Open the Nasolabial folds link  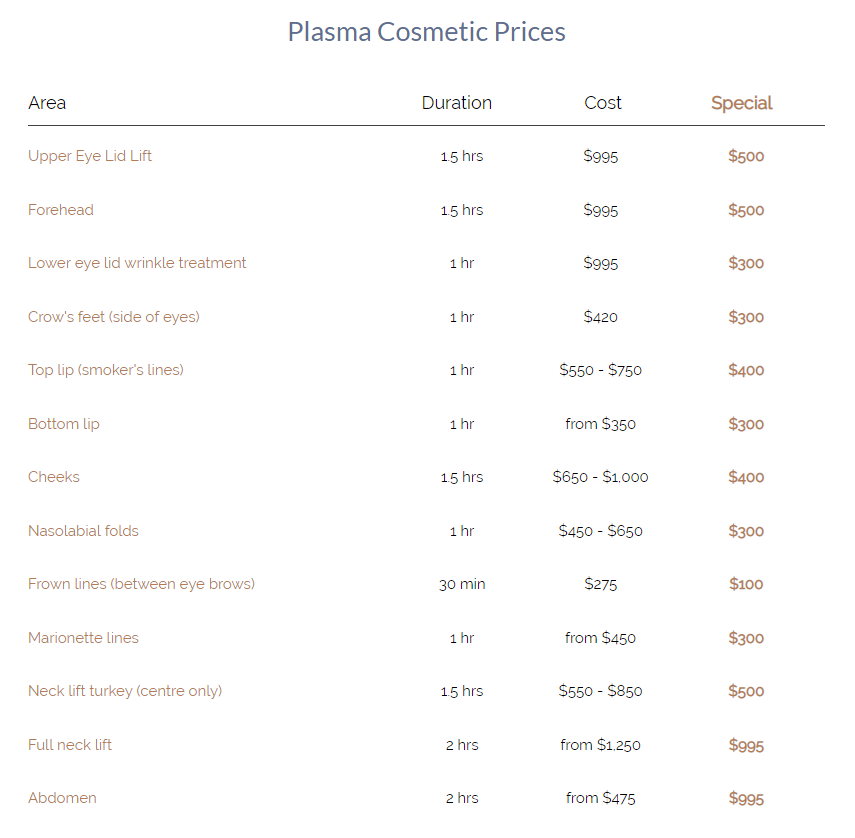tap(83, 531)
